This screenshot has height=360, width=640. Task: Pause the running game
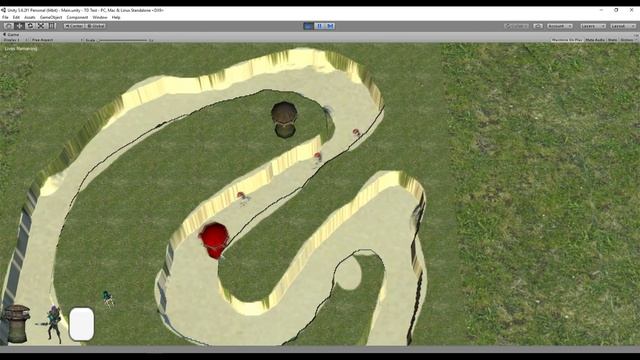click(320, 26)
